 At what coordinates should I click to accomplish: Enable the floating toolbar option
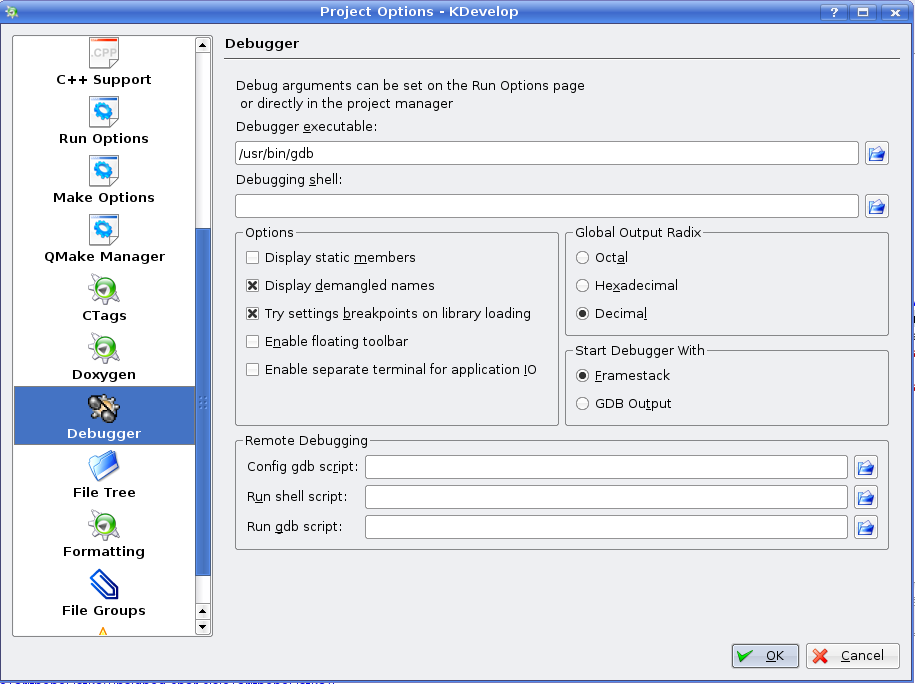coord(253,341)
